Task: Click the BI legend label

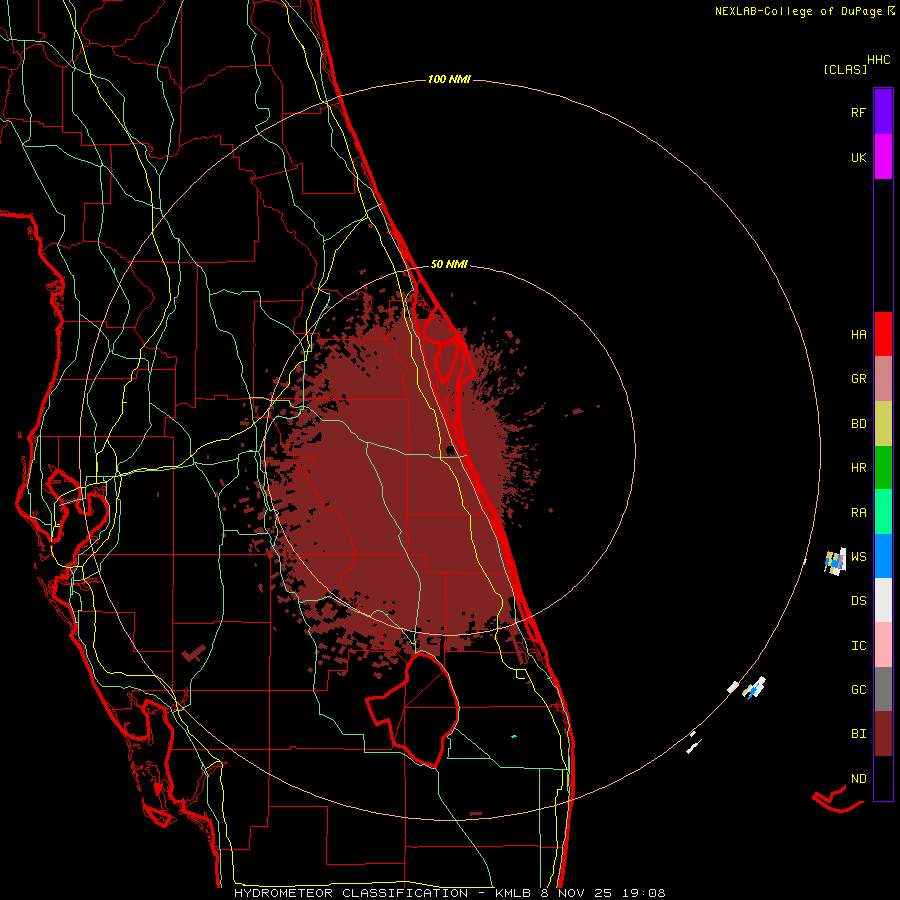Action: 858,734
